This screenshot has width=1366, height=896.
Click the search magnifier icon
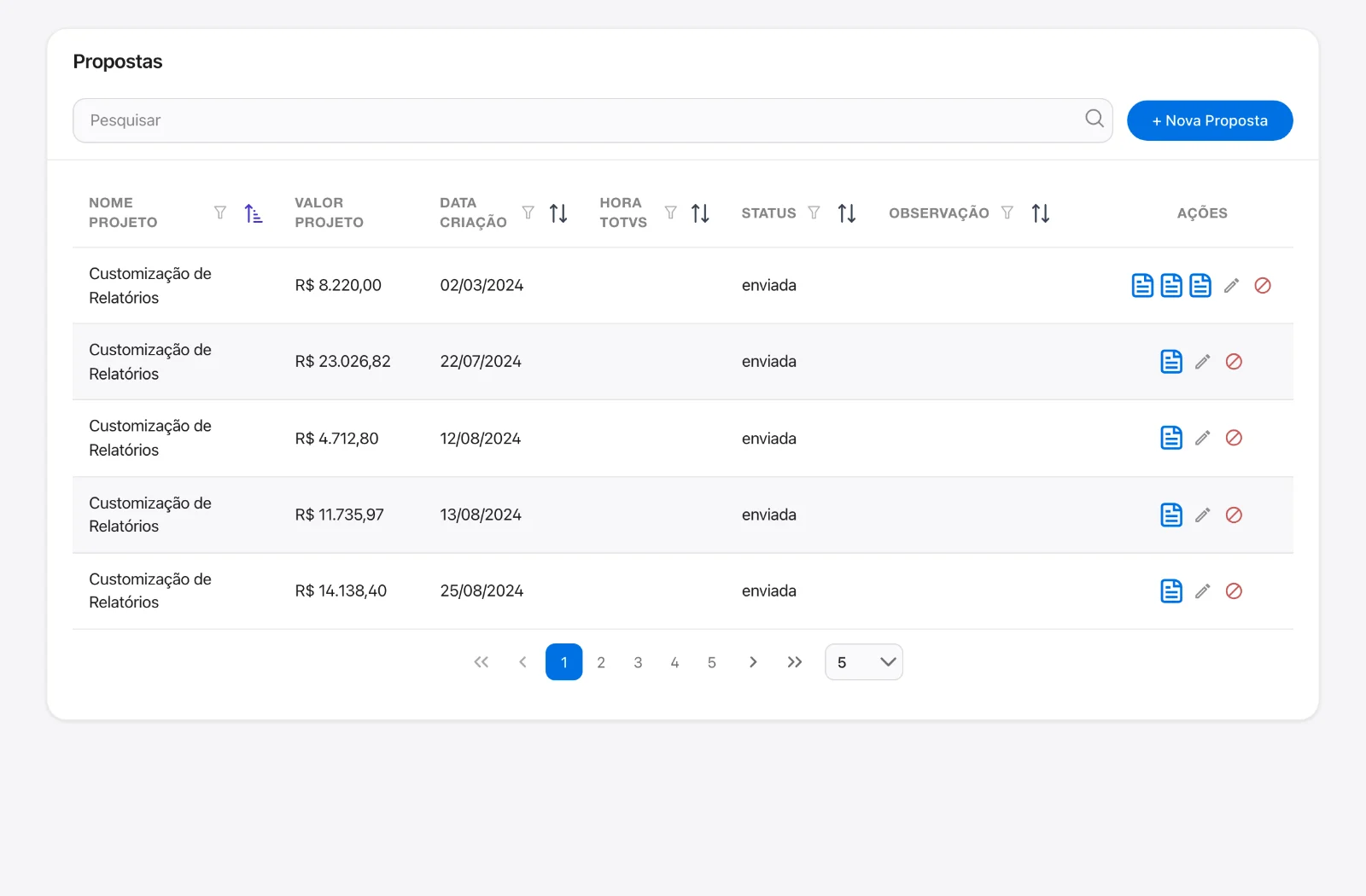coord(1094,119)
